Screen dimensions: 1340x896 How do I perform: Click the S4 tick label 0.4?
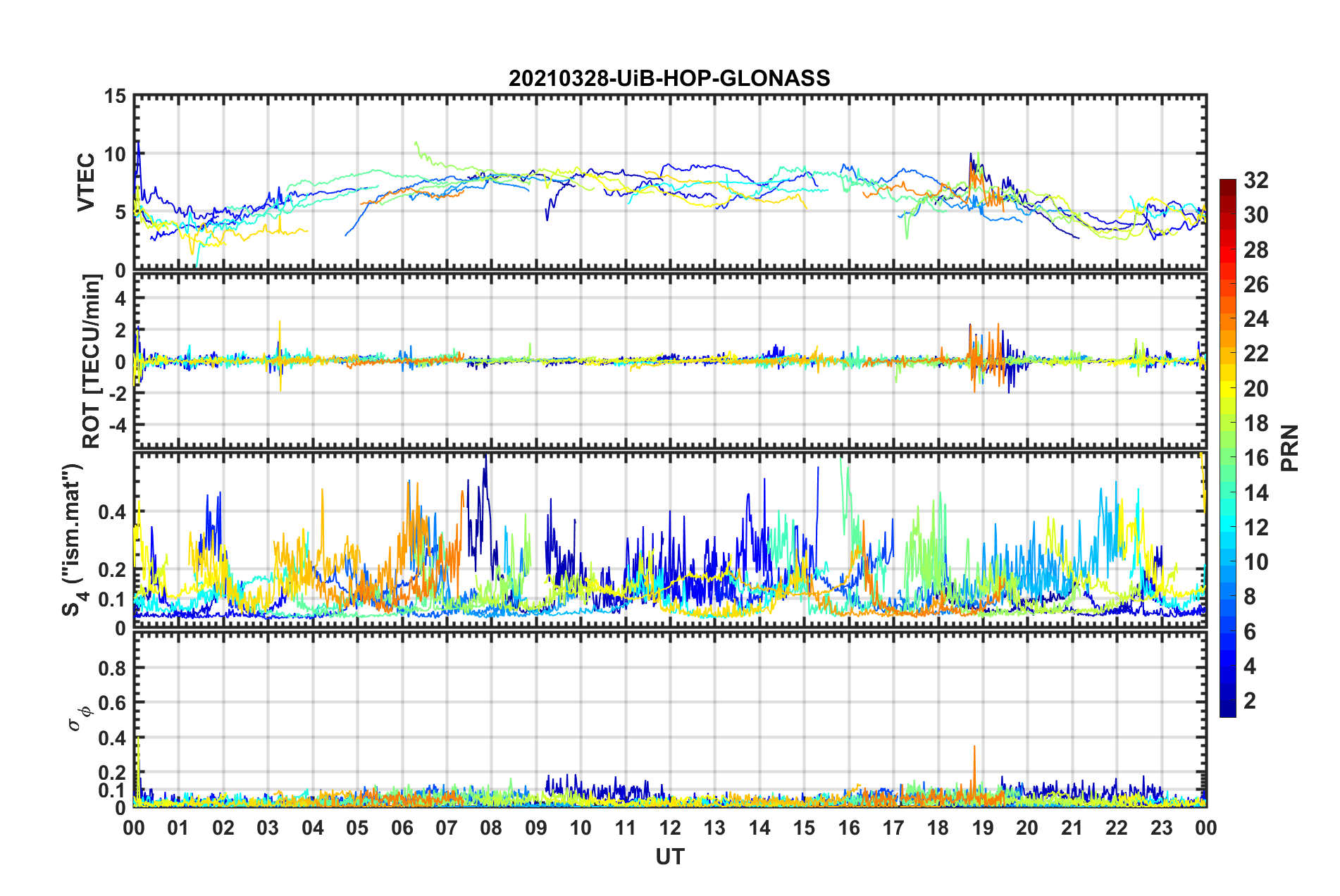[x=113, y=512]
